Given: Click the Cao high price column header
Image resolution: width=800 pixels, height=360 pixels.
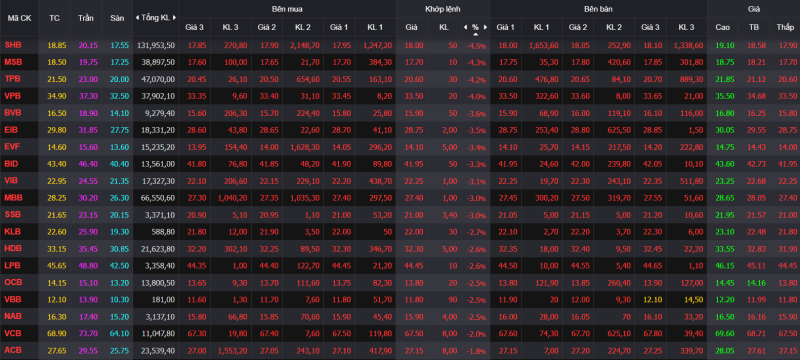Looking at the screenshot, I should click(722, 27).
